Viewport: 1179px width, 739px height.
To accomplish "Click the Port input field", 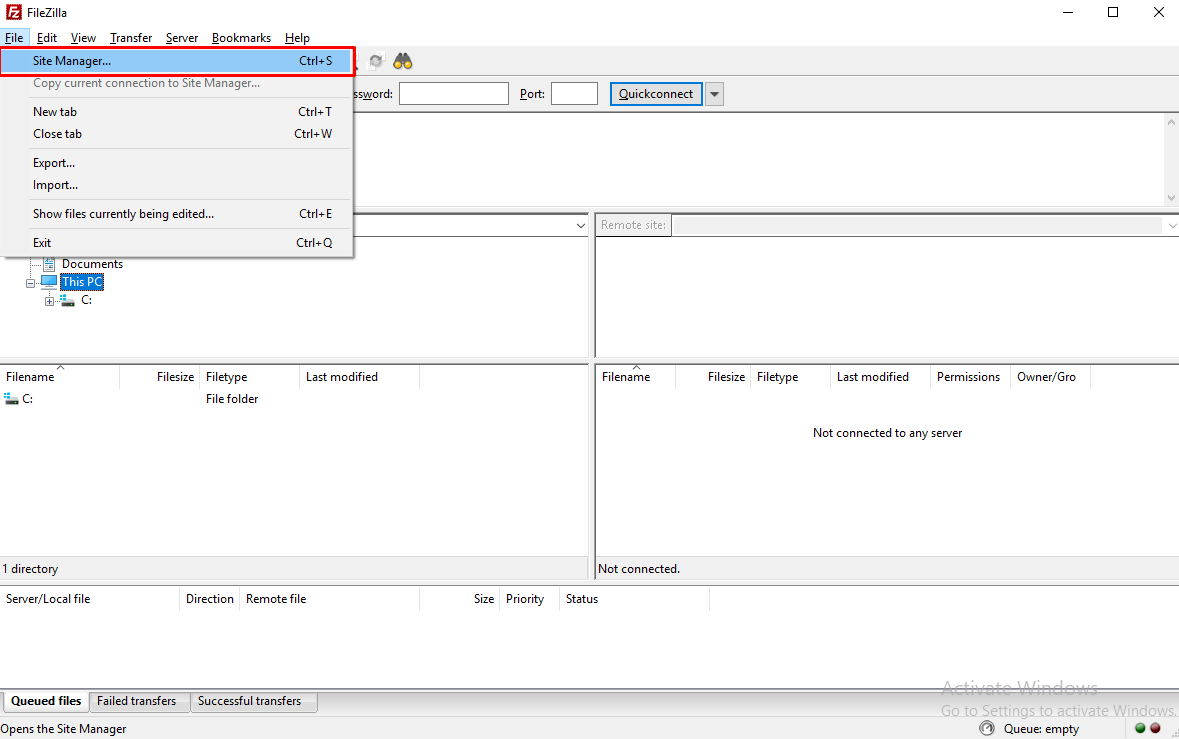I will coord(574,94).
